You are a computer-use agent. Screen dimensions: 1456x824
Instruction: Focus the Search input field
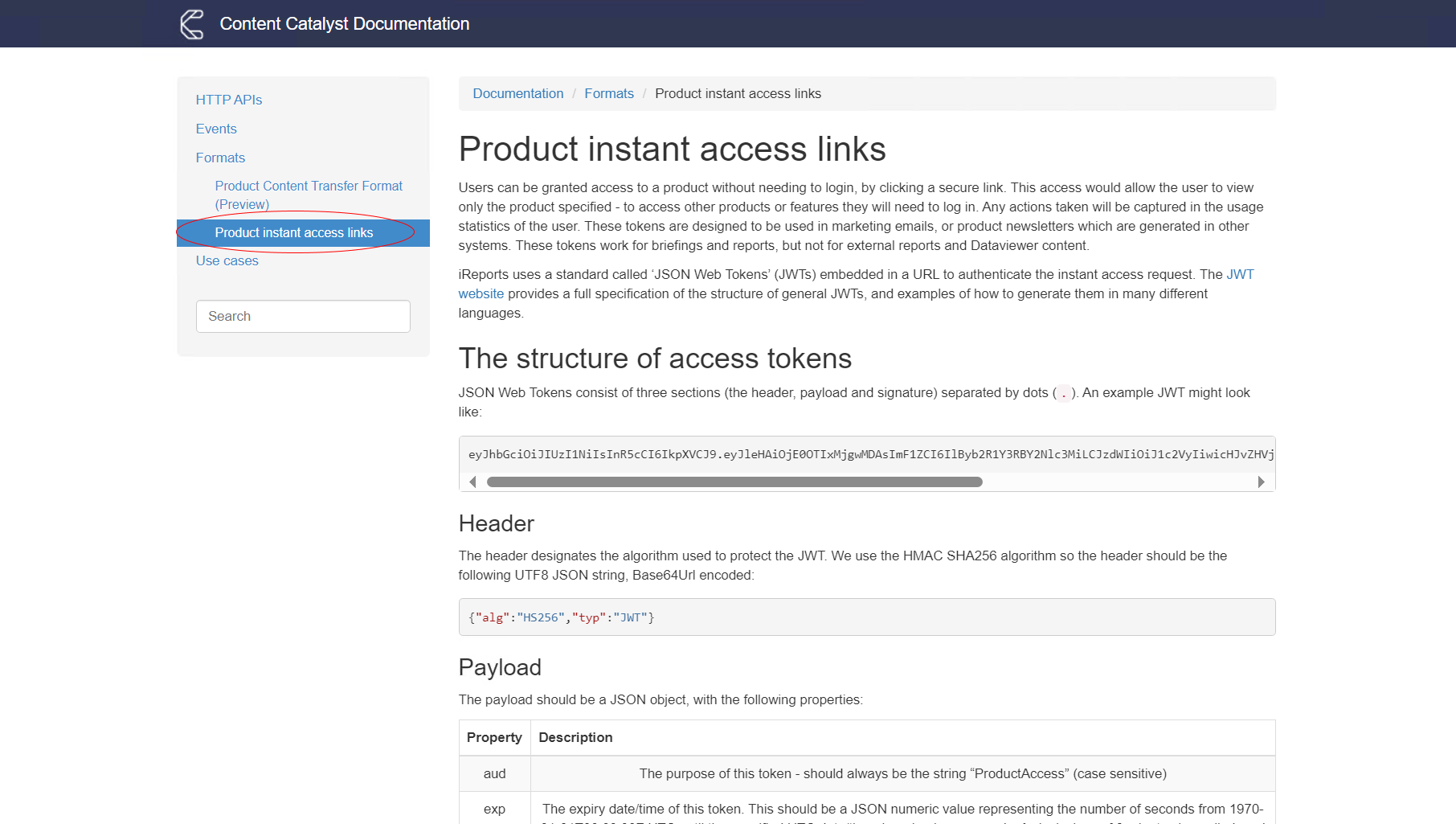coord(303,316)
